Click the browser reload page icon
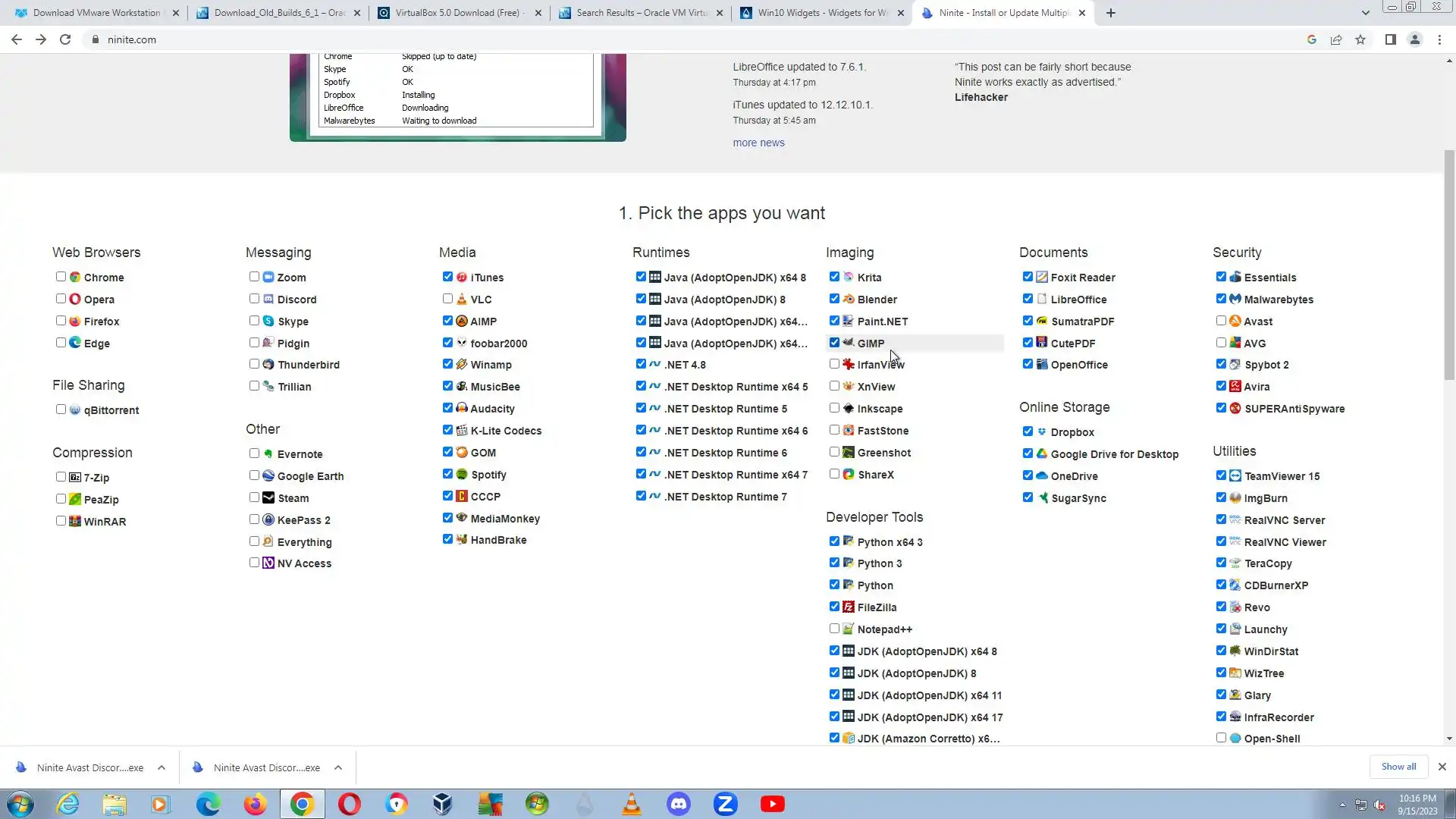Image resolution: width=1456 pixels, height=819 pixels. [65, 39]
